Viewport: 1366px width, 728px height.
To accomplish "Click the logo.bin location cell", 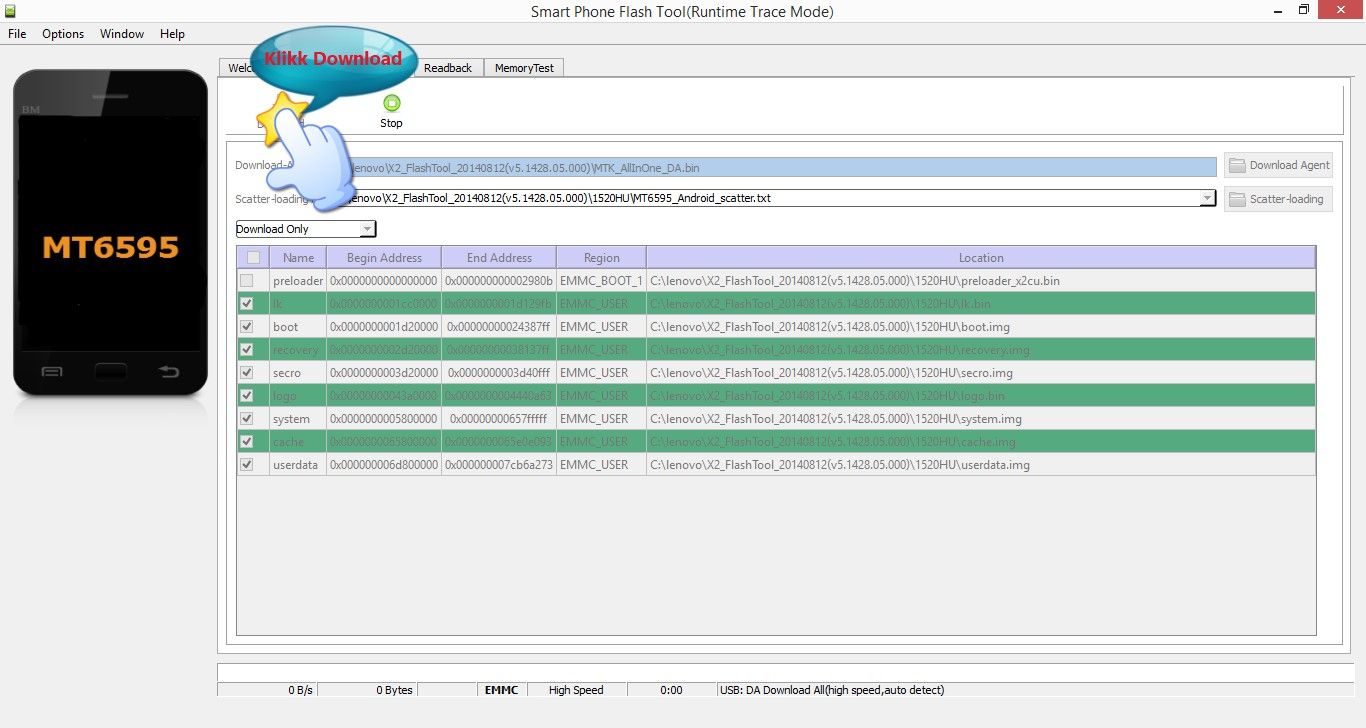I will pos(981,396).
